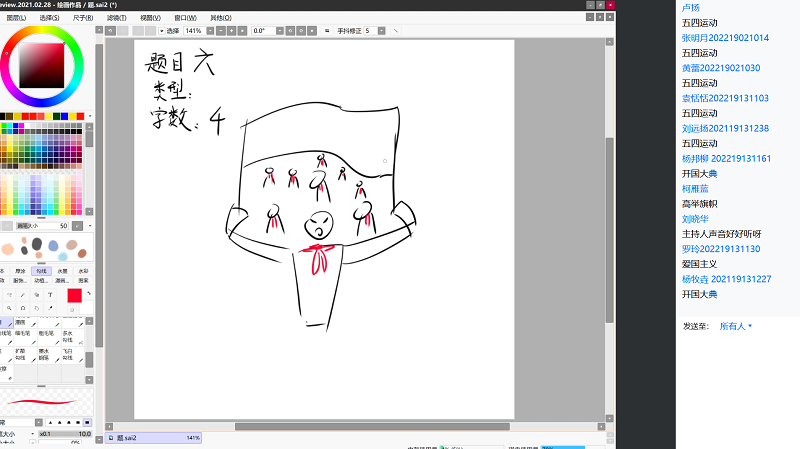Viewport: 800px width, 449px height.
Task: Switch to the 图案 brush group tab
Action: click(83, 280)
